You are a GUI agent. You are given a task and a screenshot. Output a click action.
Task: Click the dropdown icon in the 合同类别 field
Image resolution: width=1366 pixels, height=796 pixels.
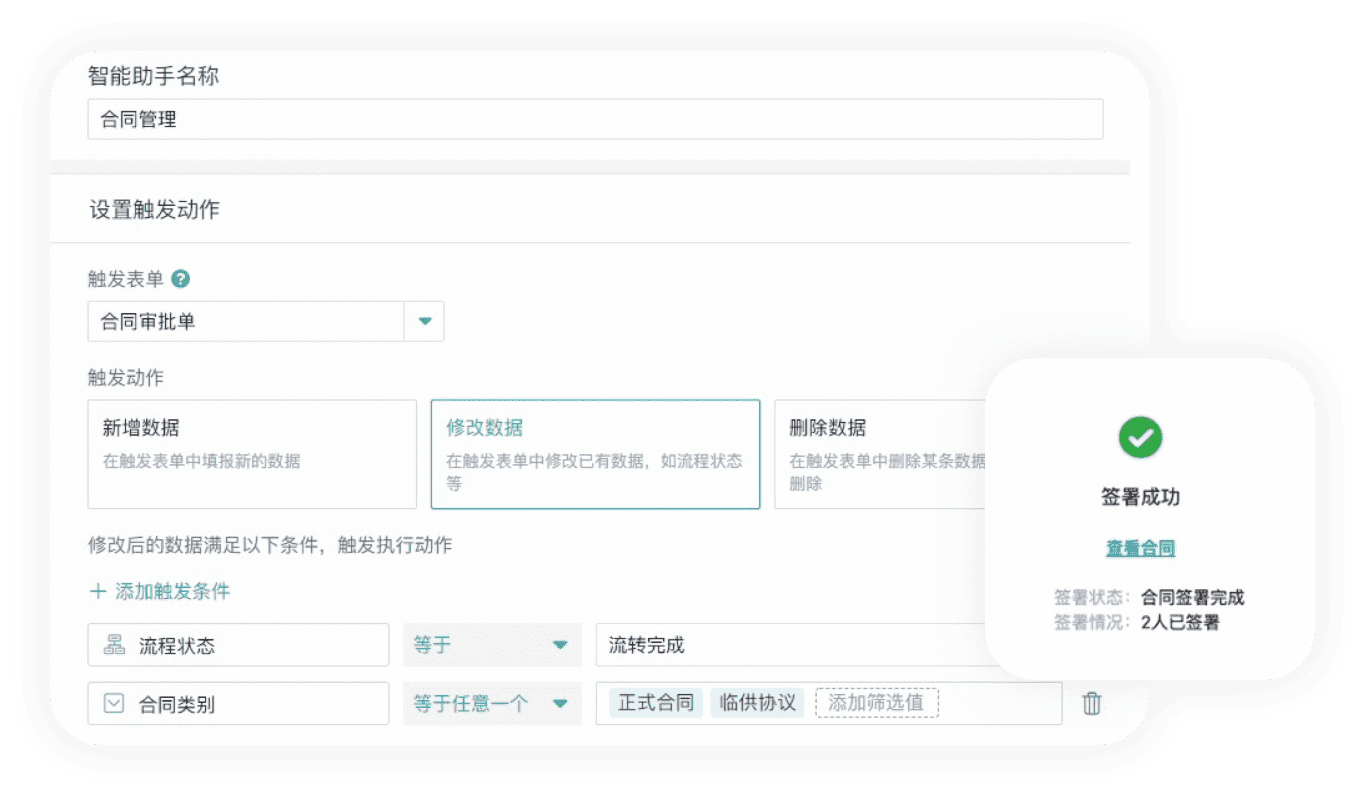[114, 704]
